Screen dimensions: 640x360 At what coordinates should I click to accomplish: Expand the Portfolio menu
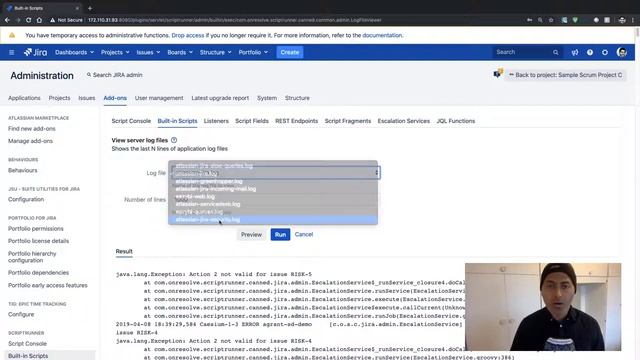pos(253,52)
